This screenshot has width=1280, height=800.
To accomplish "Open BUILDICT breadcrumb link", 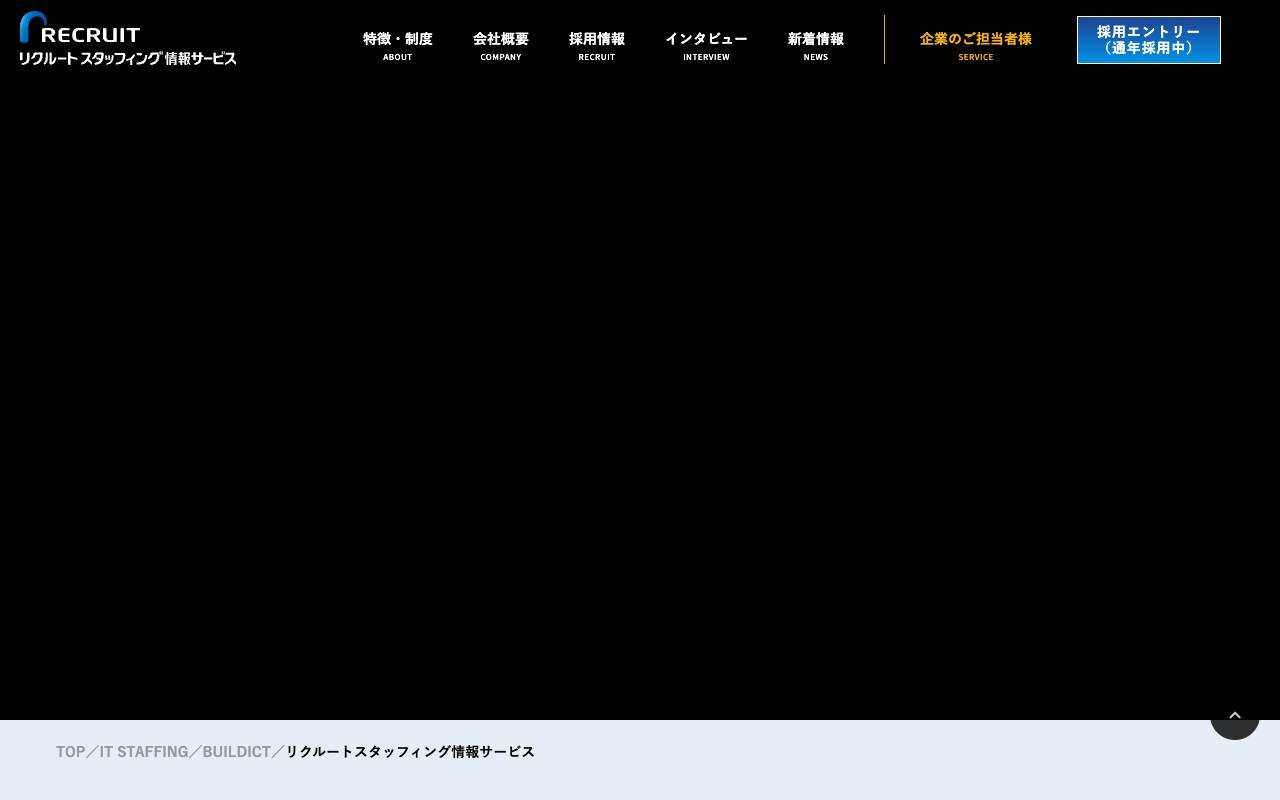I will pos(237,752).
